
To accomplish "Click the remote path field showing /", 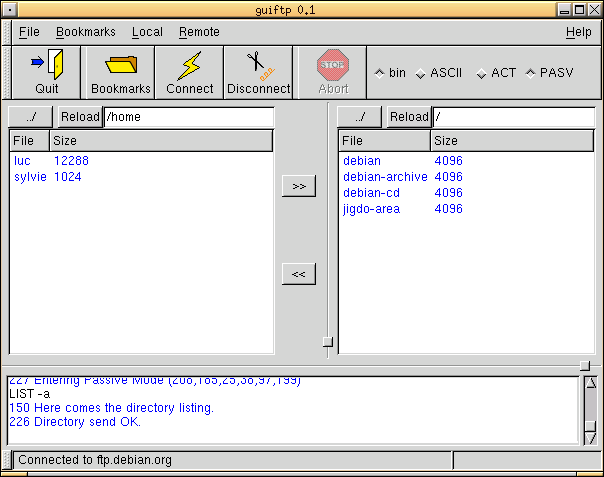I will 514,117.
